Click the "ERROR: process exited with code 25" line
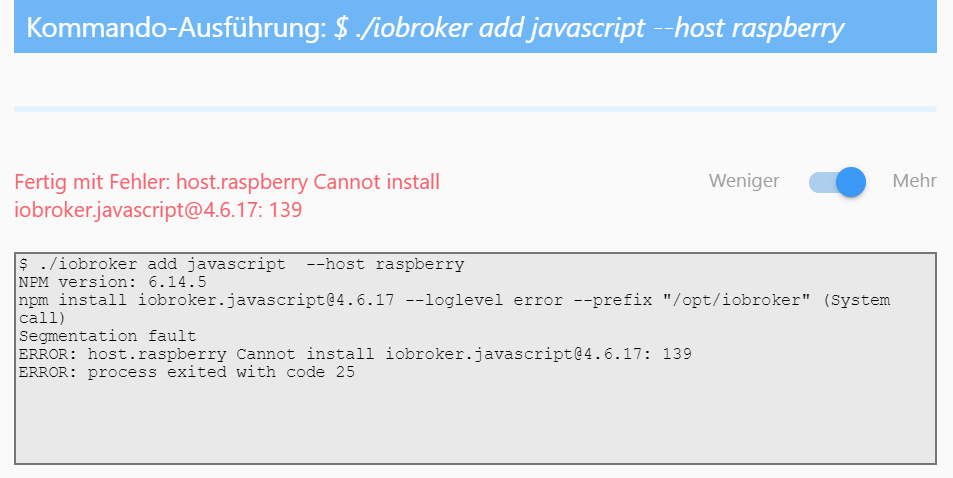The image size is (953, 478). click(x=187, y=373)
